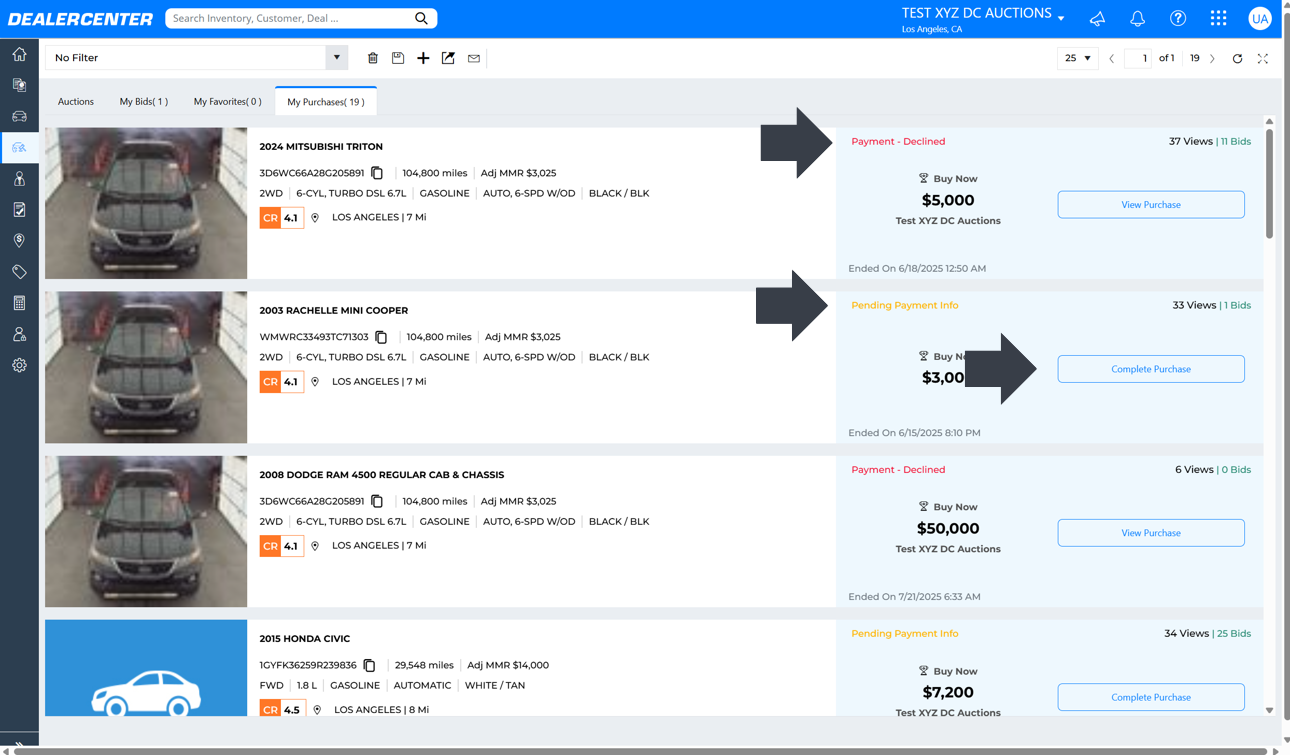1290x755 pixels.
Task: Open the page size dropdown showing 25
Action: click(x=1077, y=58)
